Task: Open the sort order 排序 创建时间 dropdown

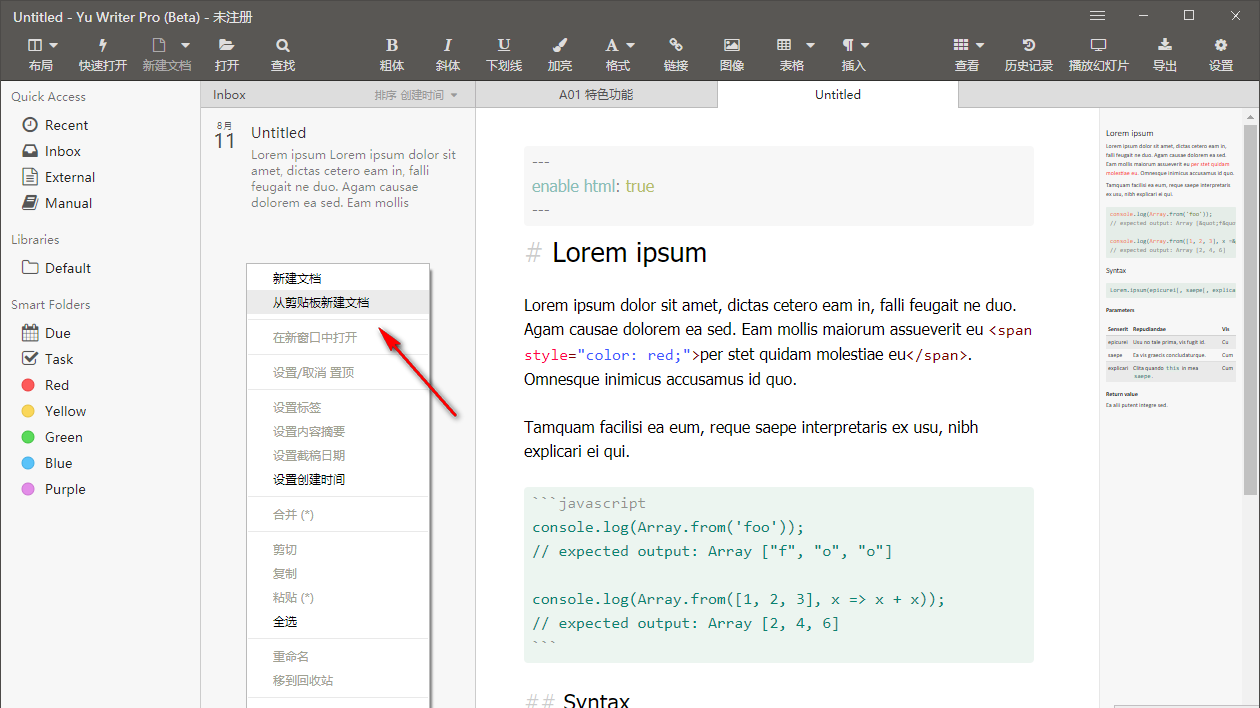Action: 416,95
